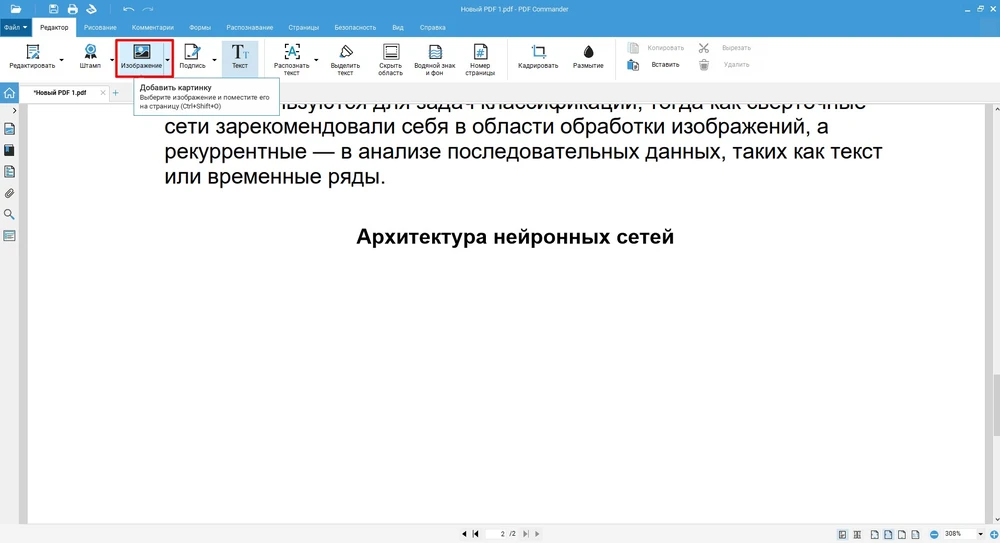Toggle the Текст tool in the ribbon

point(240,56)
